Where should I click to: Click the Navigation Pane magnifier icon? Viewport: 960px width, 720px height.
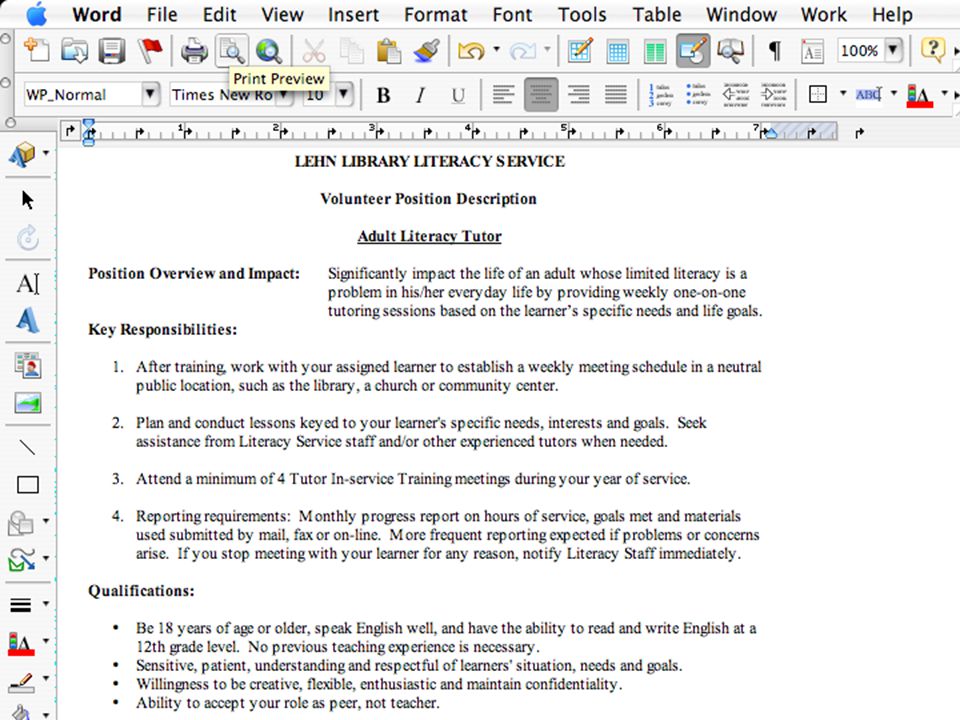pos(730,50)
